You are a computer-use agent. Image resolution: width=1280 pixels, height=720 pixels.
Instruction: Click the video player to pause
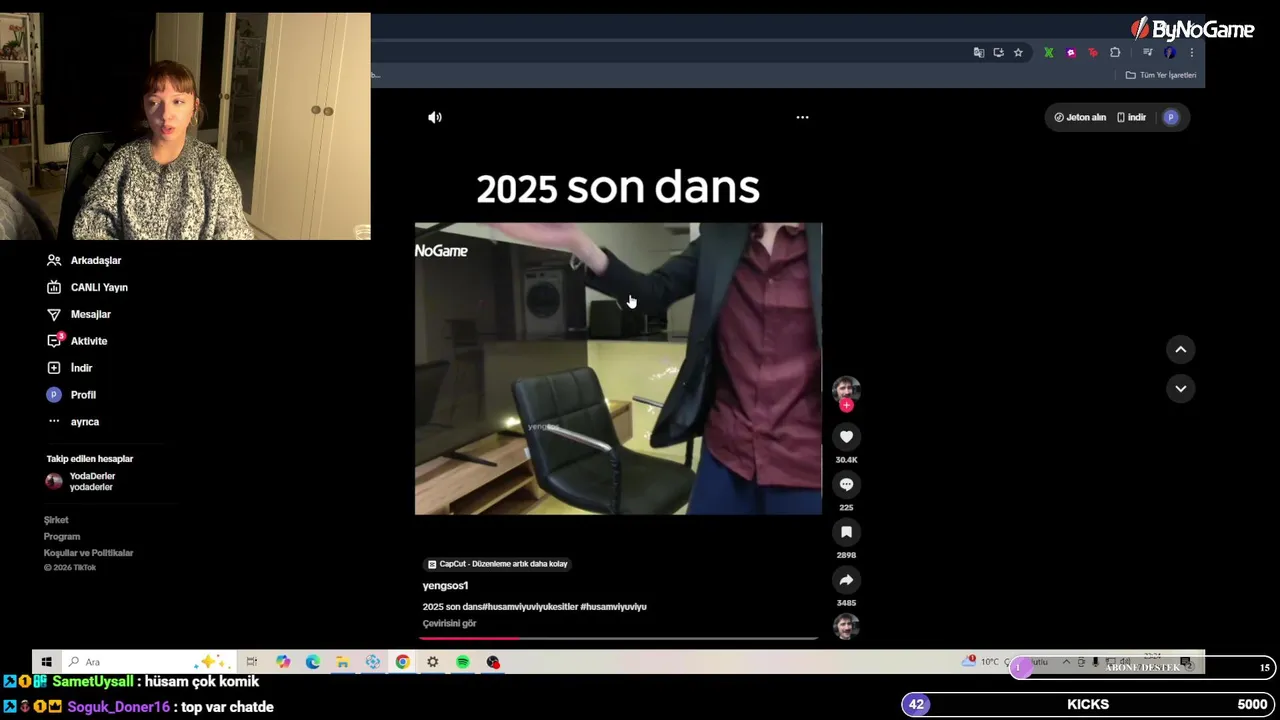pyautogui.click(x=618, y=368)
